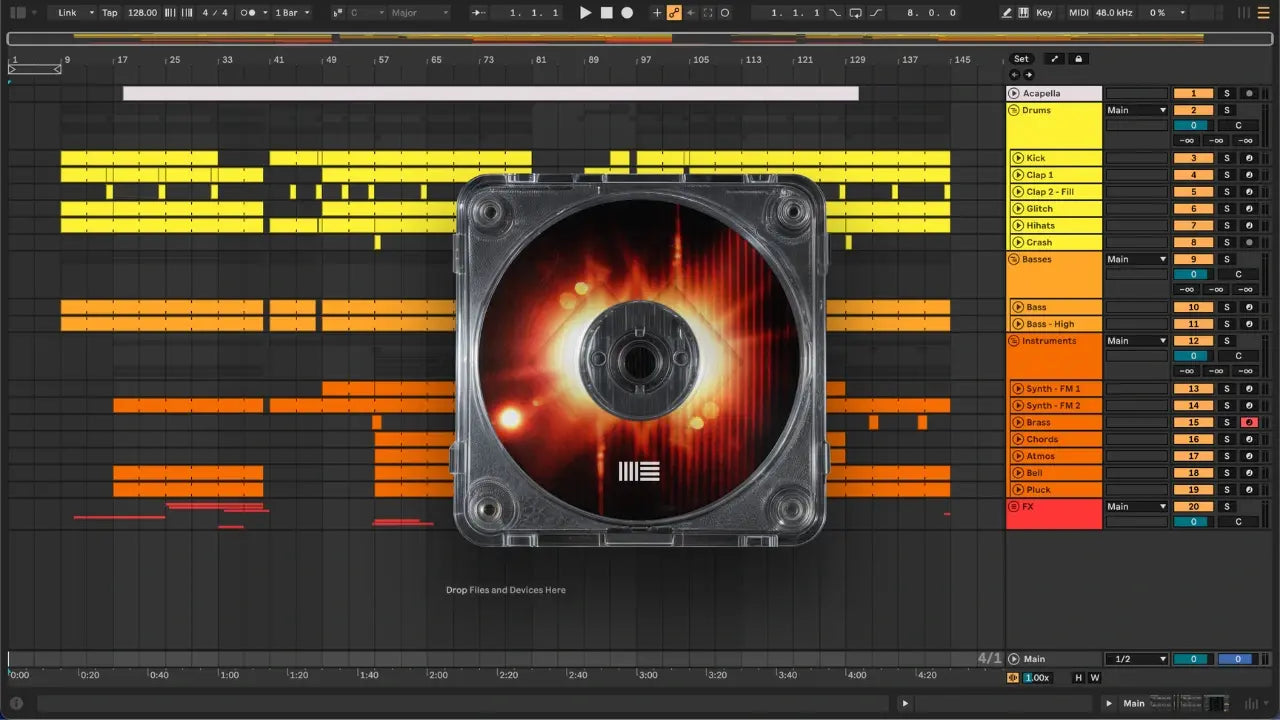1280x720 pixels.
Task: Toggle the Arrangement Loop switch
Action: click(855, 13)
